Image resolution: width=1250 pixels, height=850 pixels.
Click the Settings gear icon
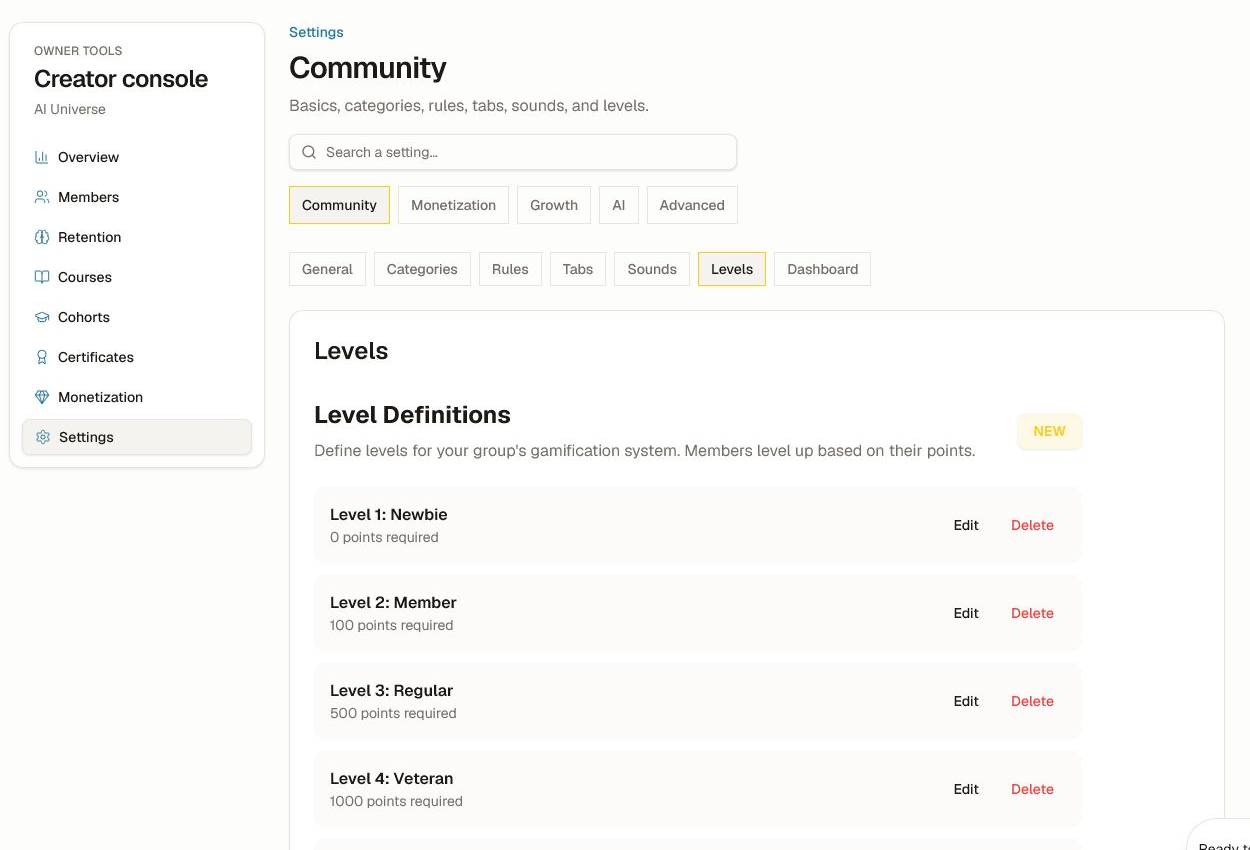pos(43,437)
